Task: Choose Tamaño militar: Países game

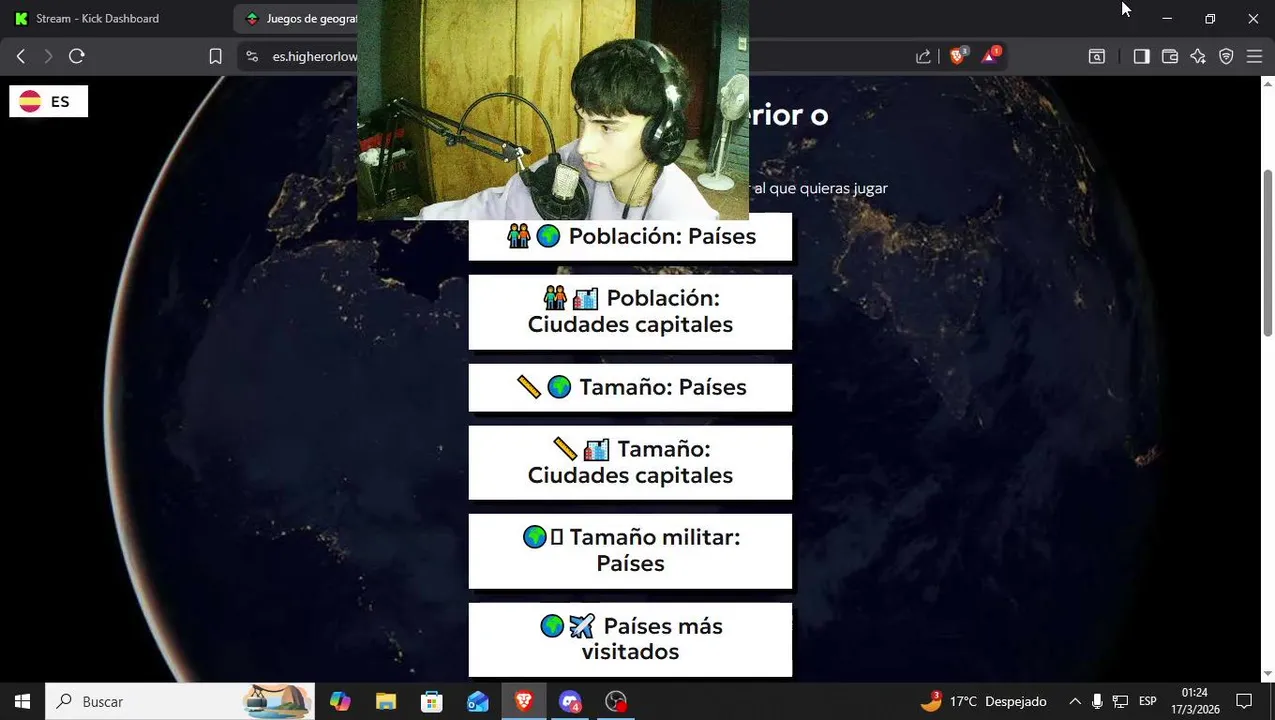Action: 630,551
